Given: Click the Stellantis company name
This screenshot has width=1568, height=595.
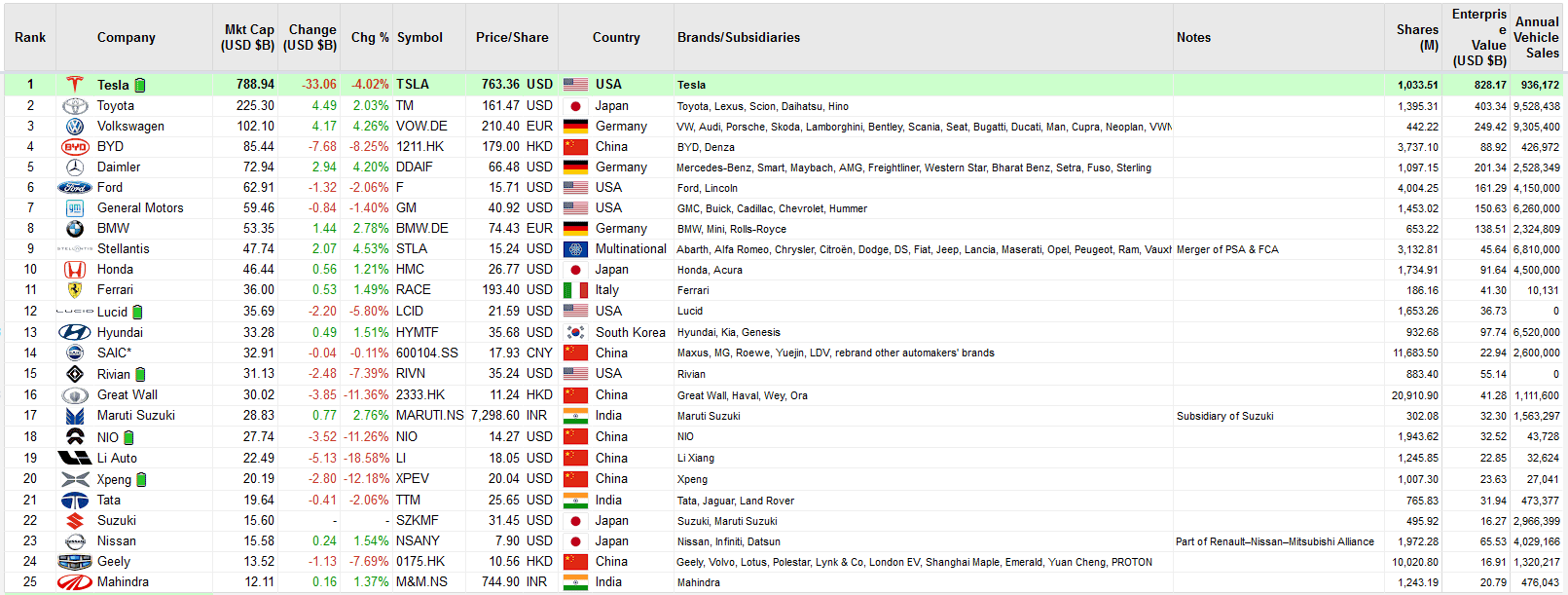Looking at the screenshot, I should pos(124,249).
